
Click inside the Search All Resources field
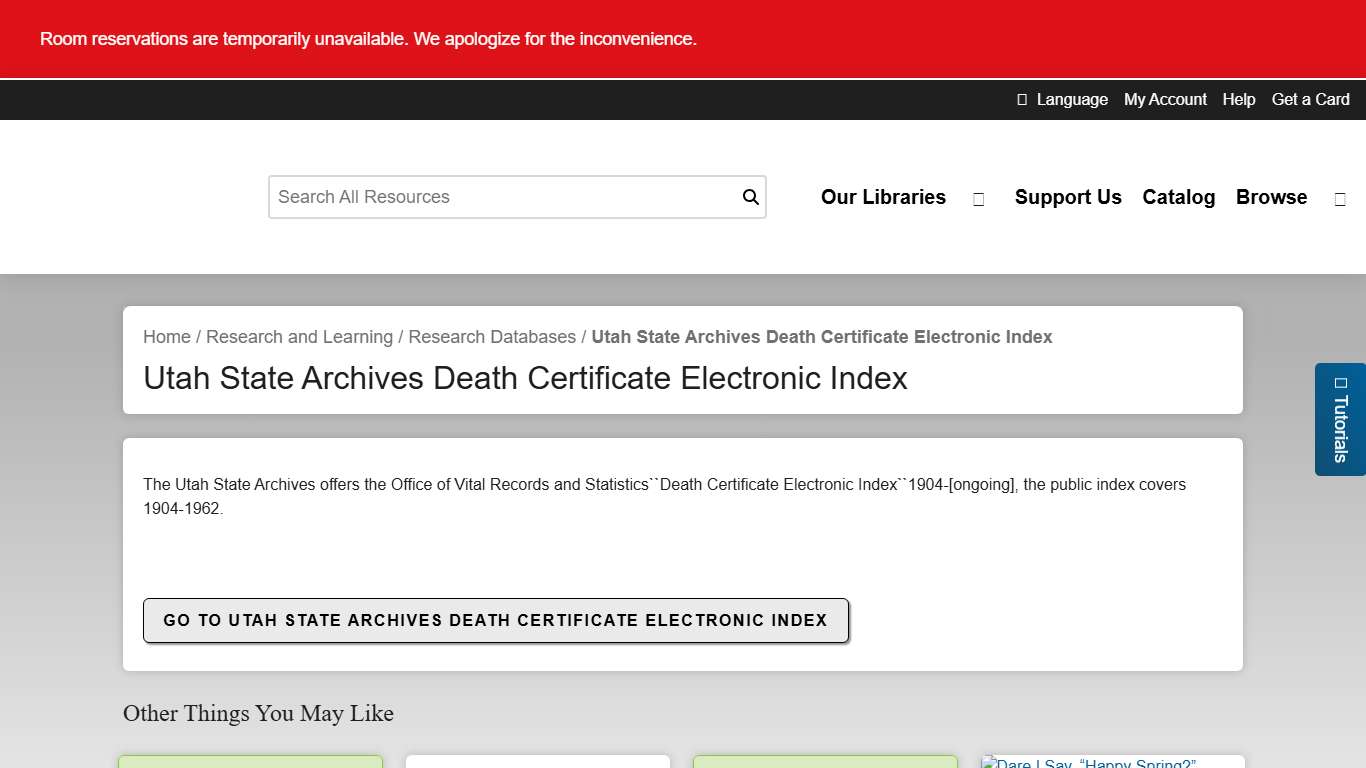(450, 197)
